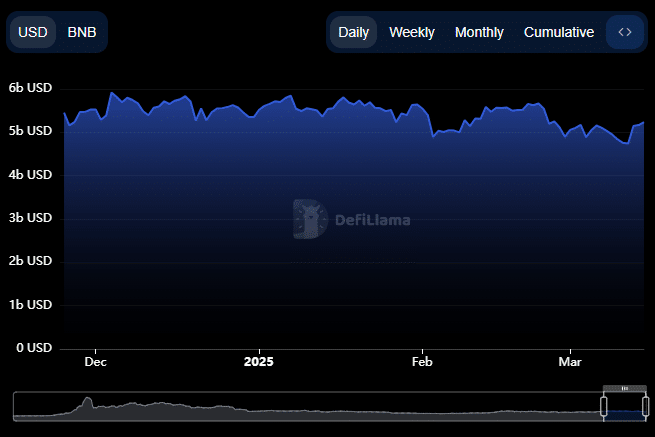
Task: Select the Weekly interval
Action: click(412, 32)
